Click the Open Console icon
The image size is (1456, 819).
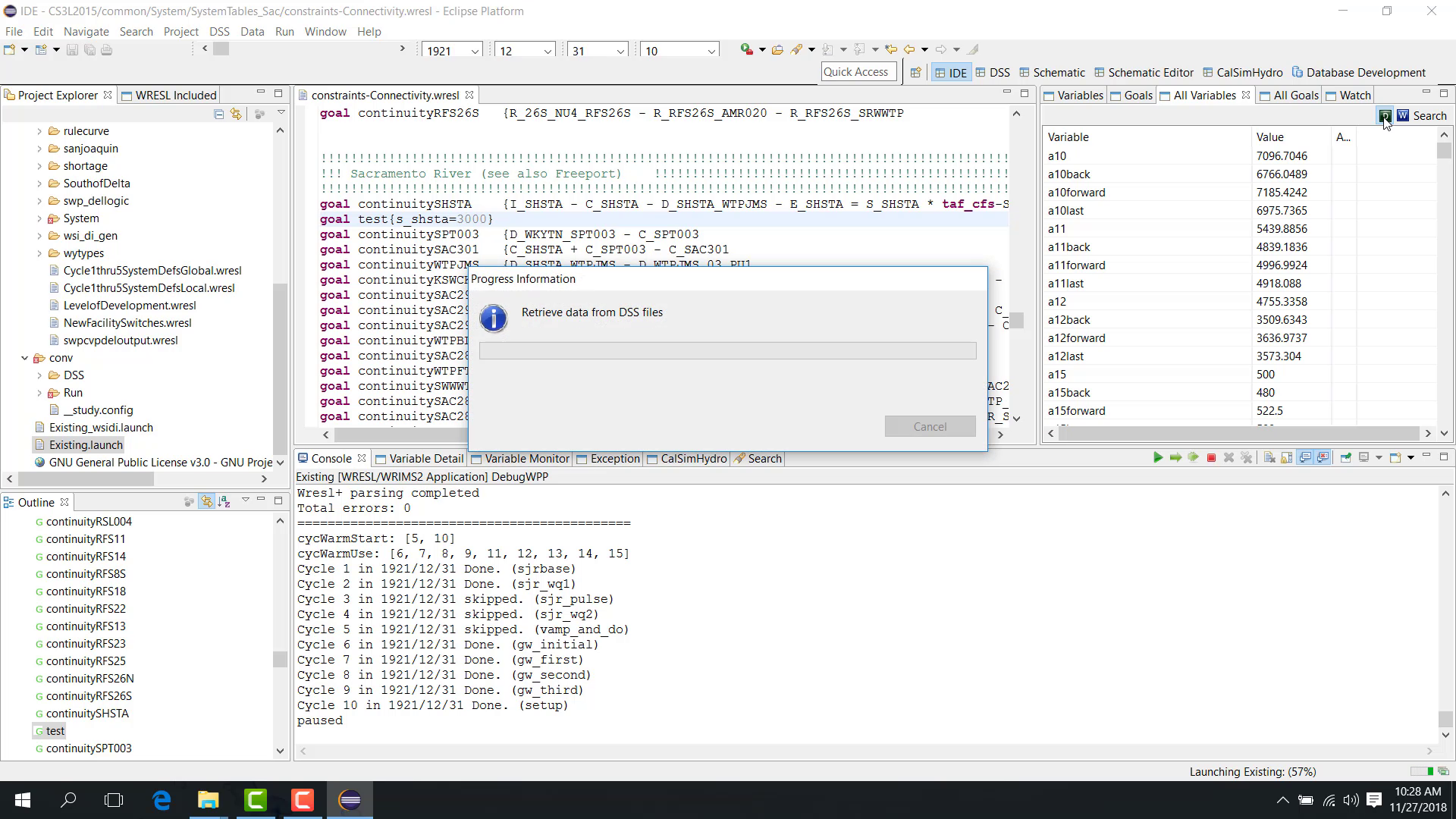(1395, 458)
